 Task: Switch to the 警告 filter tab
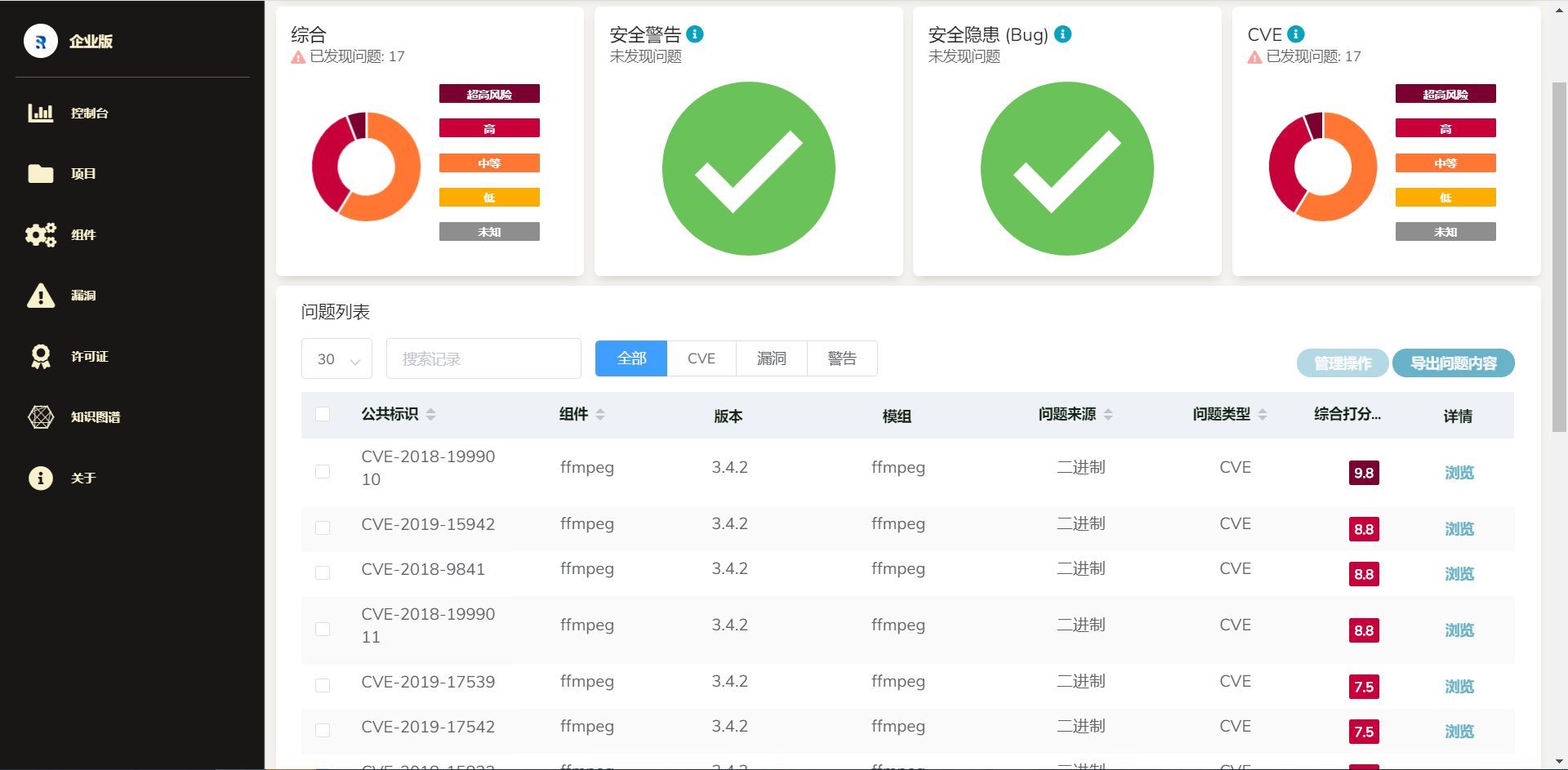(x=841, y=358)
